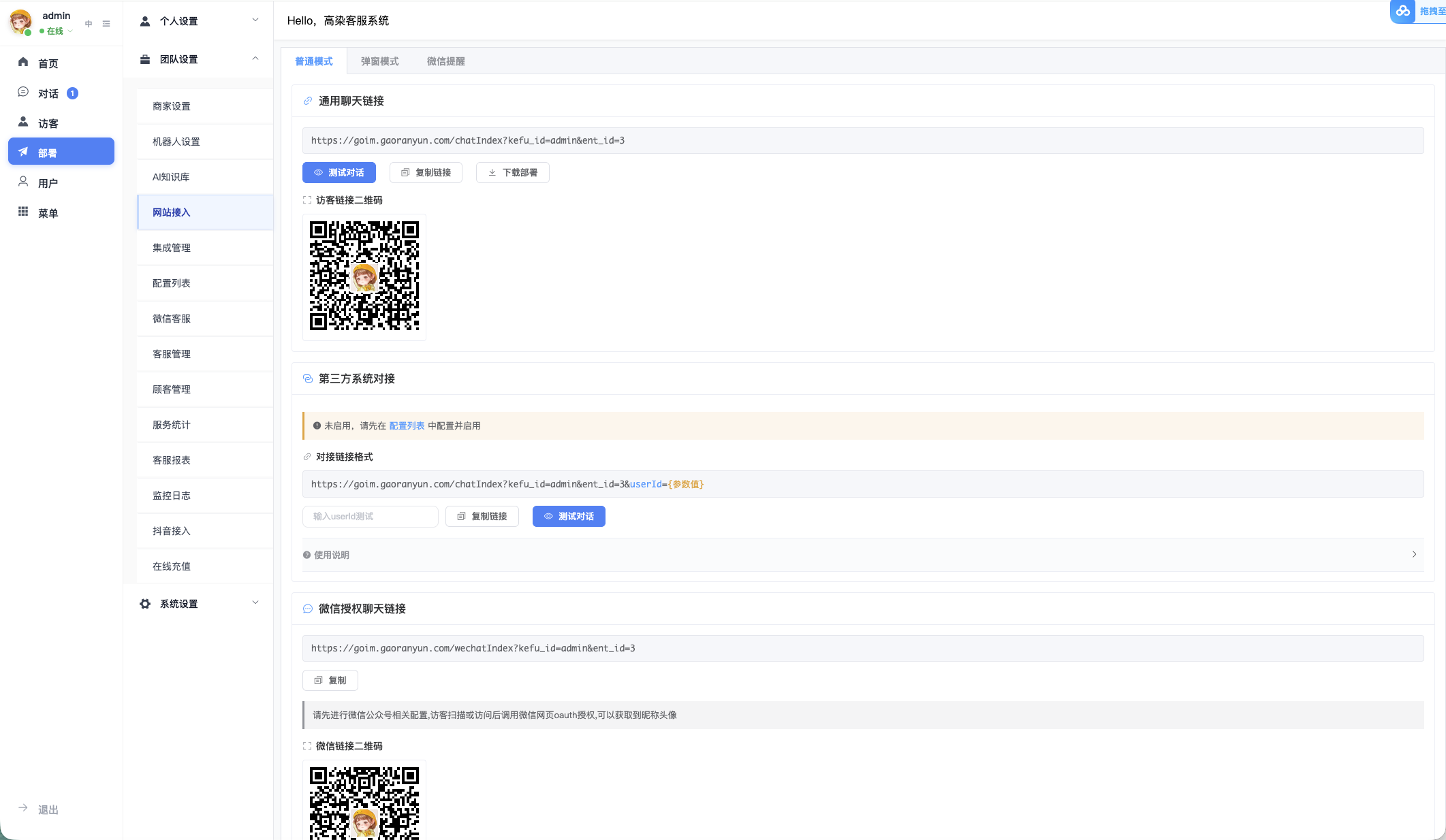This screenshot has height=840, width=1446.
Task: Expand the 个人设置 section
Action: (x=198, y=20)
